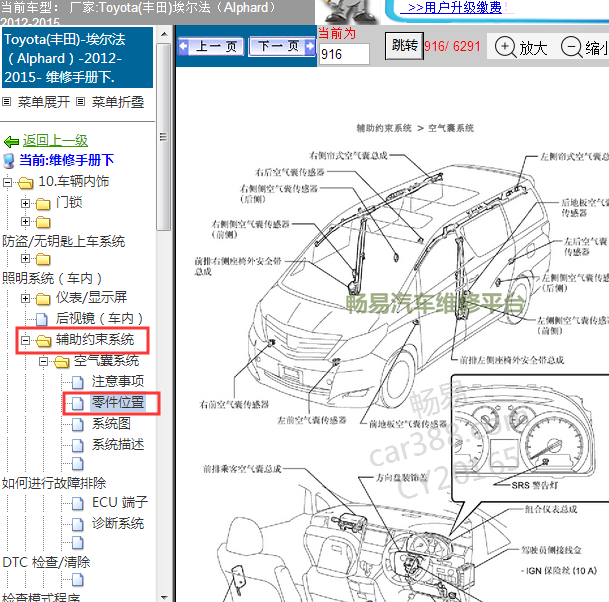Open the 后视镜（车内）document icon
The height and width of the screenshot is (602, 609).
coord(42,319)
